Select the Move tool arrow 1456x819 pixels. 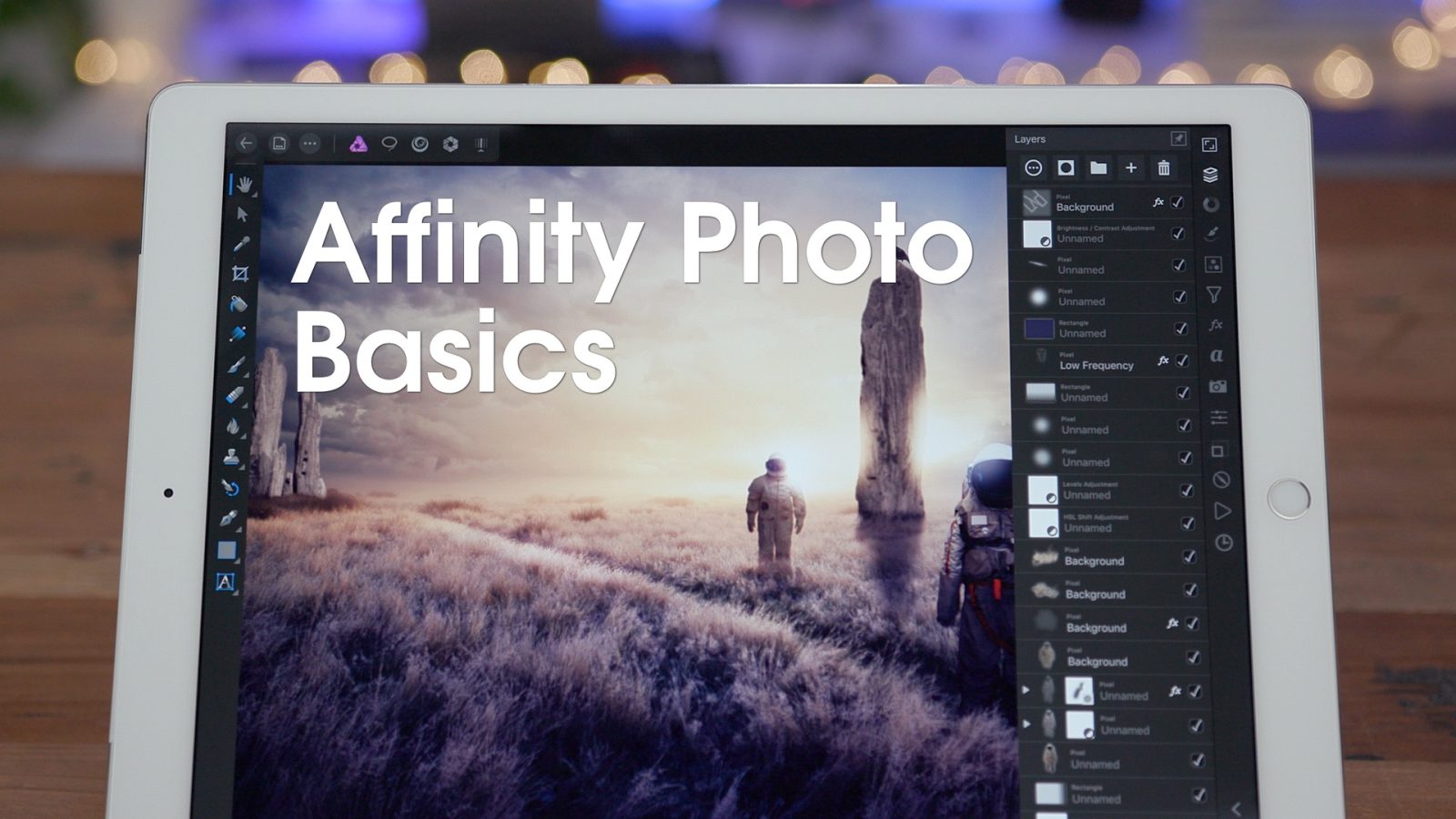pyautogui.click(x=242, y=215)
